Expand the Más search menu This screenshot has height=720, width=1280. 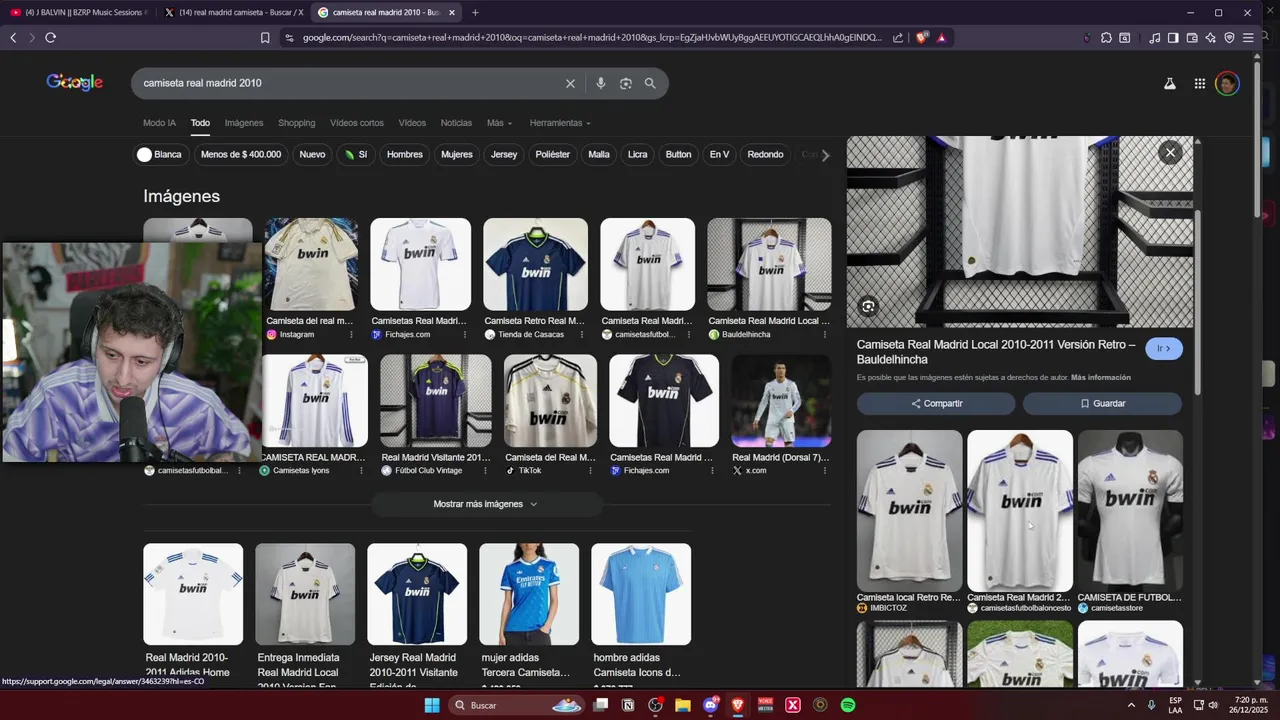(x=499, y=123)
